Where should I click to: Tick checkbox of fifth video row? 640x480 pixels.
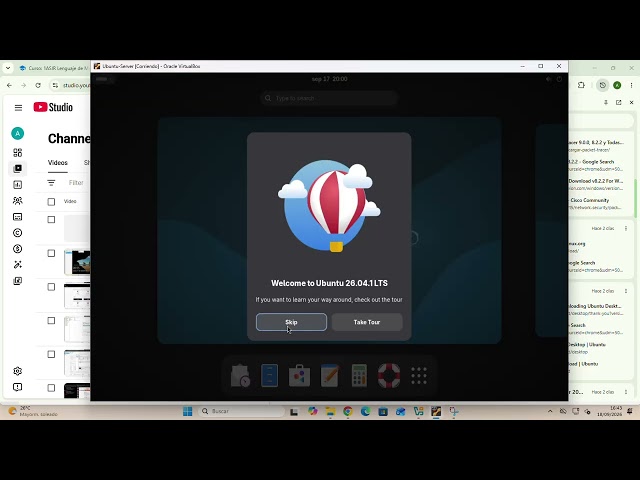pyautogui.click(x=51, y=354)
